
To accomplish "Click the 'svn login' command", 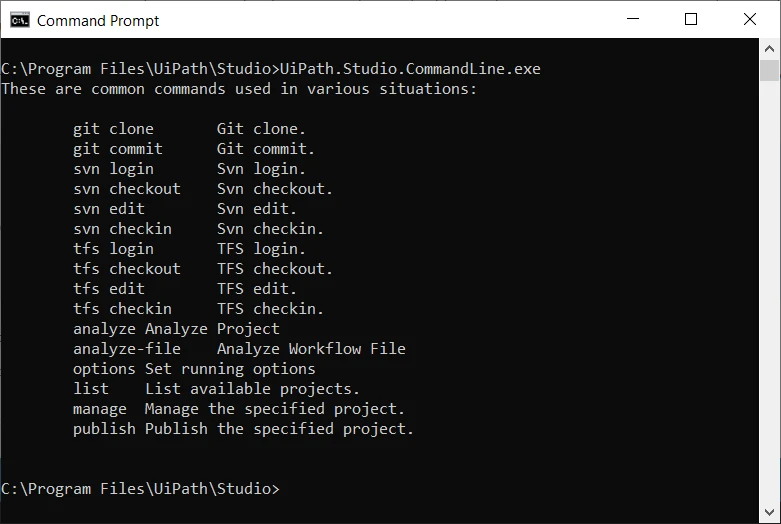I will click(113, 169).
